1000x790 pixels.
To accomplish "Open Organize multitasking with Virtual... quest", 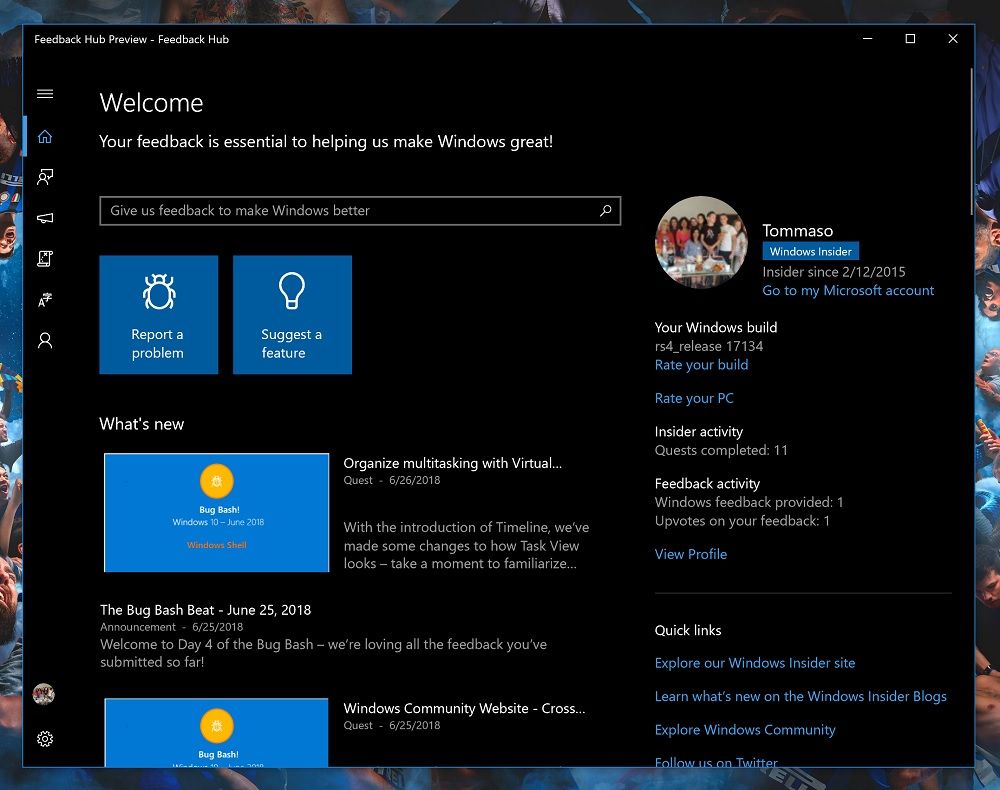I will pyautogui.click(x=453, y=464).
